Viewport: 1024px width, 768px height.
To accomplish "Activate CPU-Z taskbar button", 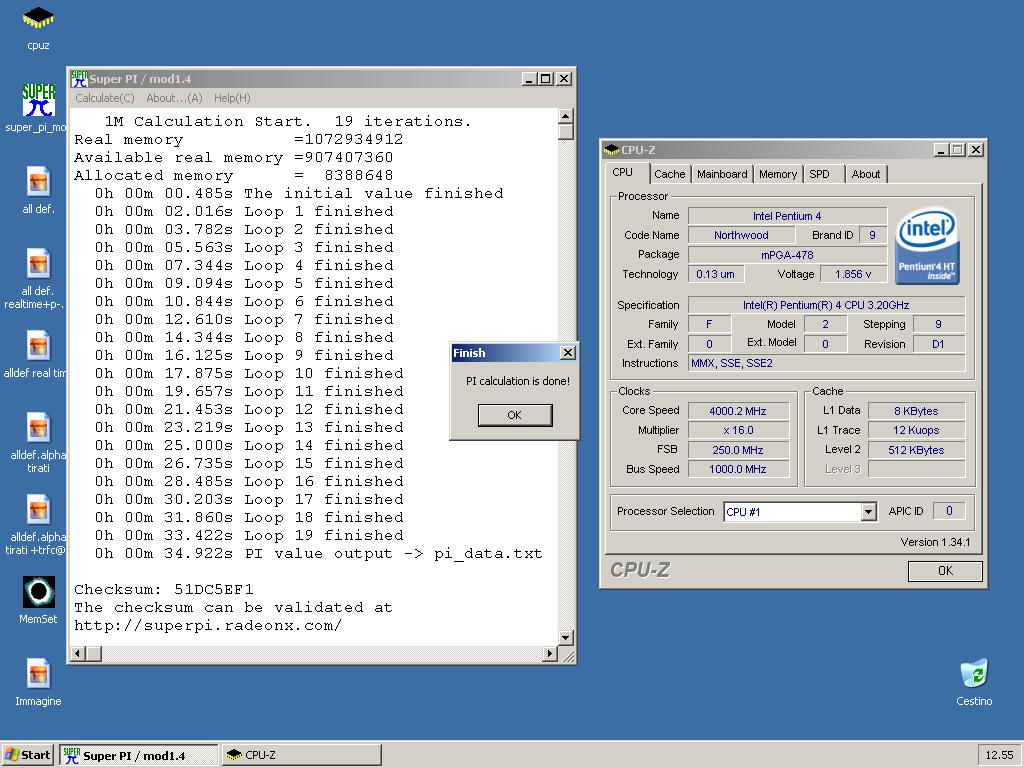I will tap(302, 755).
